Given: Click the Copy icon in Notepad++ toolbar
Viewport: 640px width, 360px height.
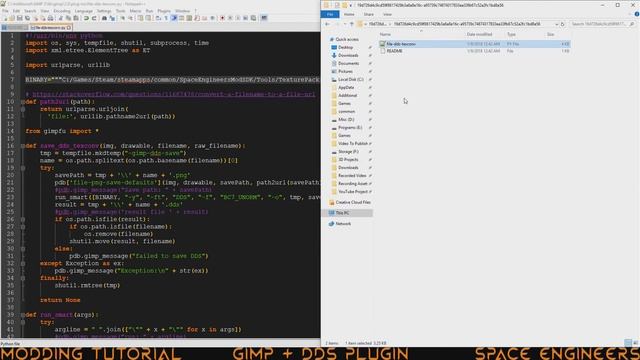Looking at the screenshot, I should (68, 18).
